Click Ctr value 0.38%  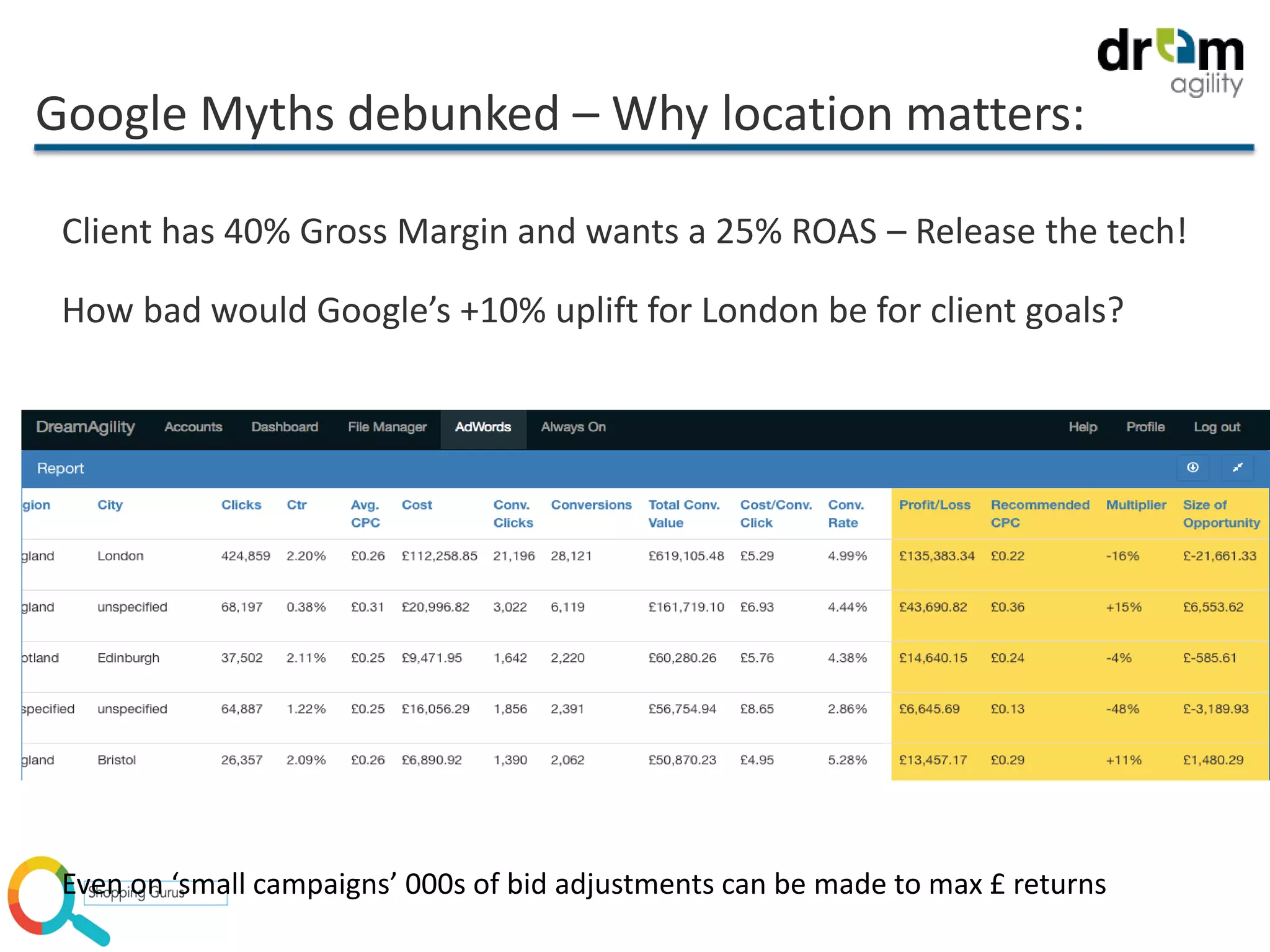[306, 607]
